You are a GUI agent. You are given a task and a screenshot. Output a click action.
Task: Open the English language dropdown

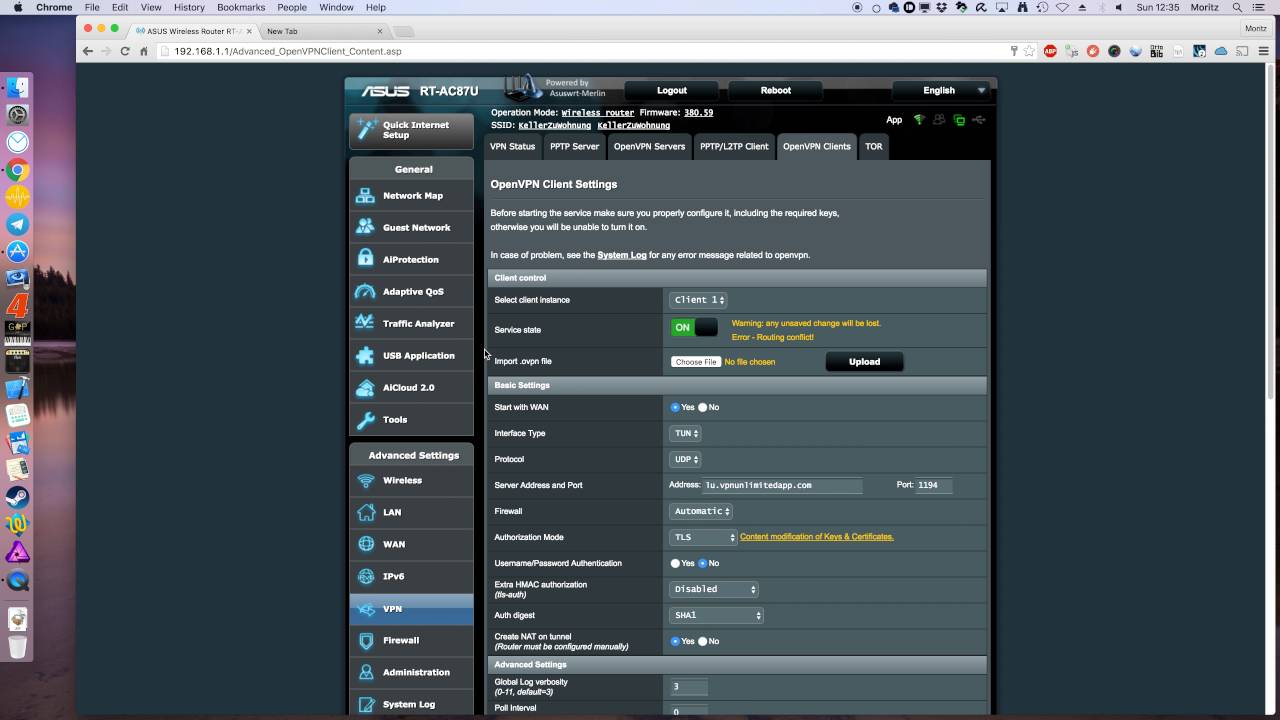click(942, 90)
